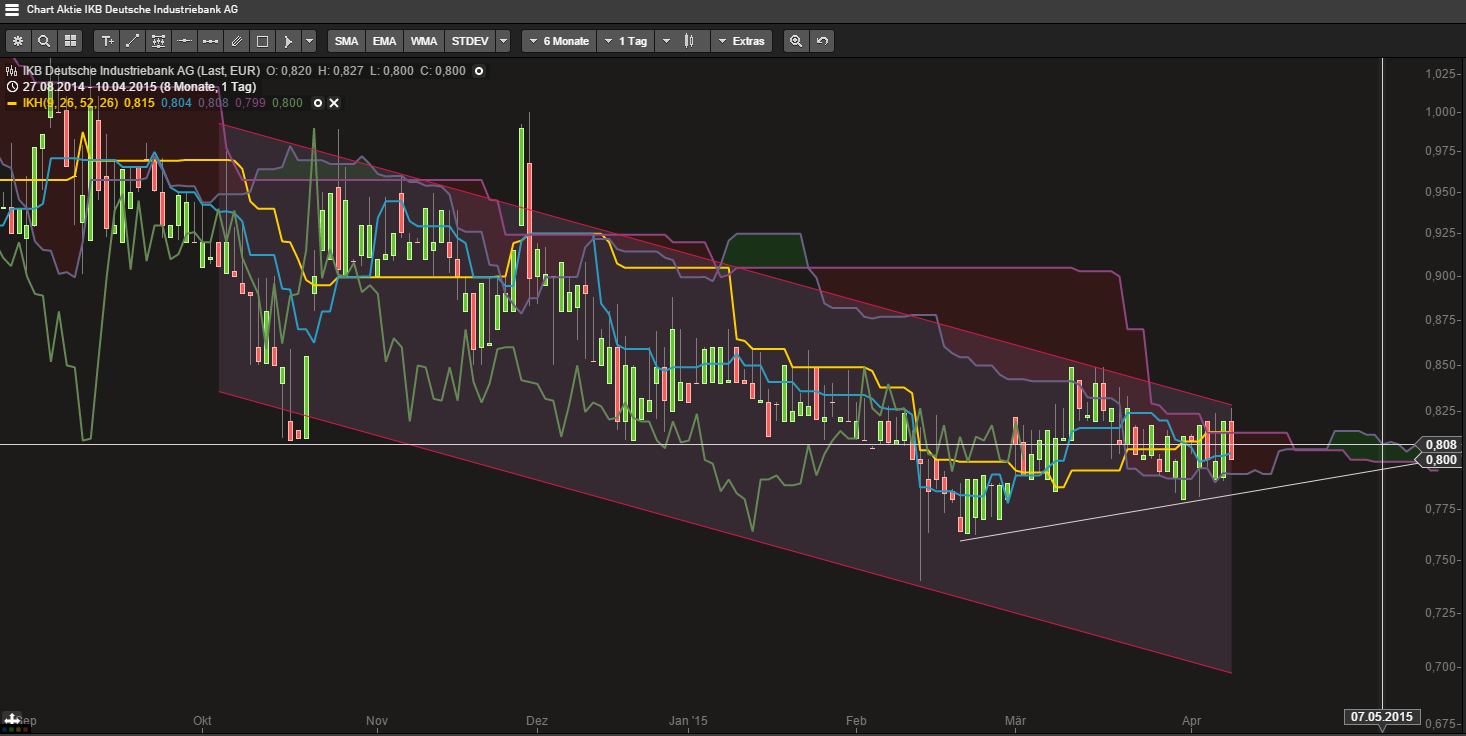Image resolution: width=1466 pixels, height=736 pixels.
Task: Open the Extras menu
Action: [741, 41]
